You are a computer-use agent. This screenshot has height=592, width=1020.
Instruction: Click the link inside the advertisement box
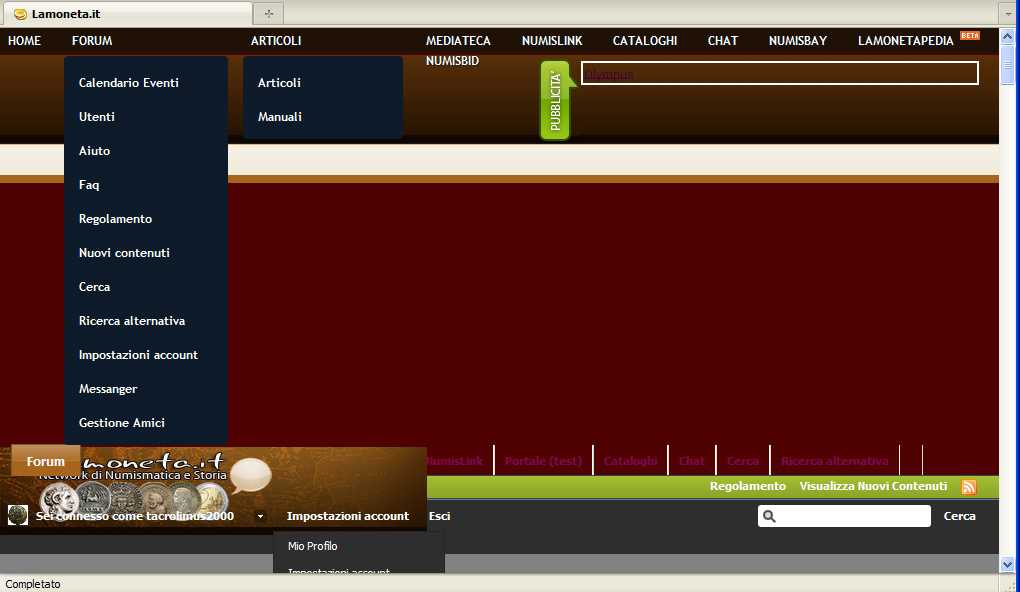[608, 74]
